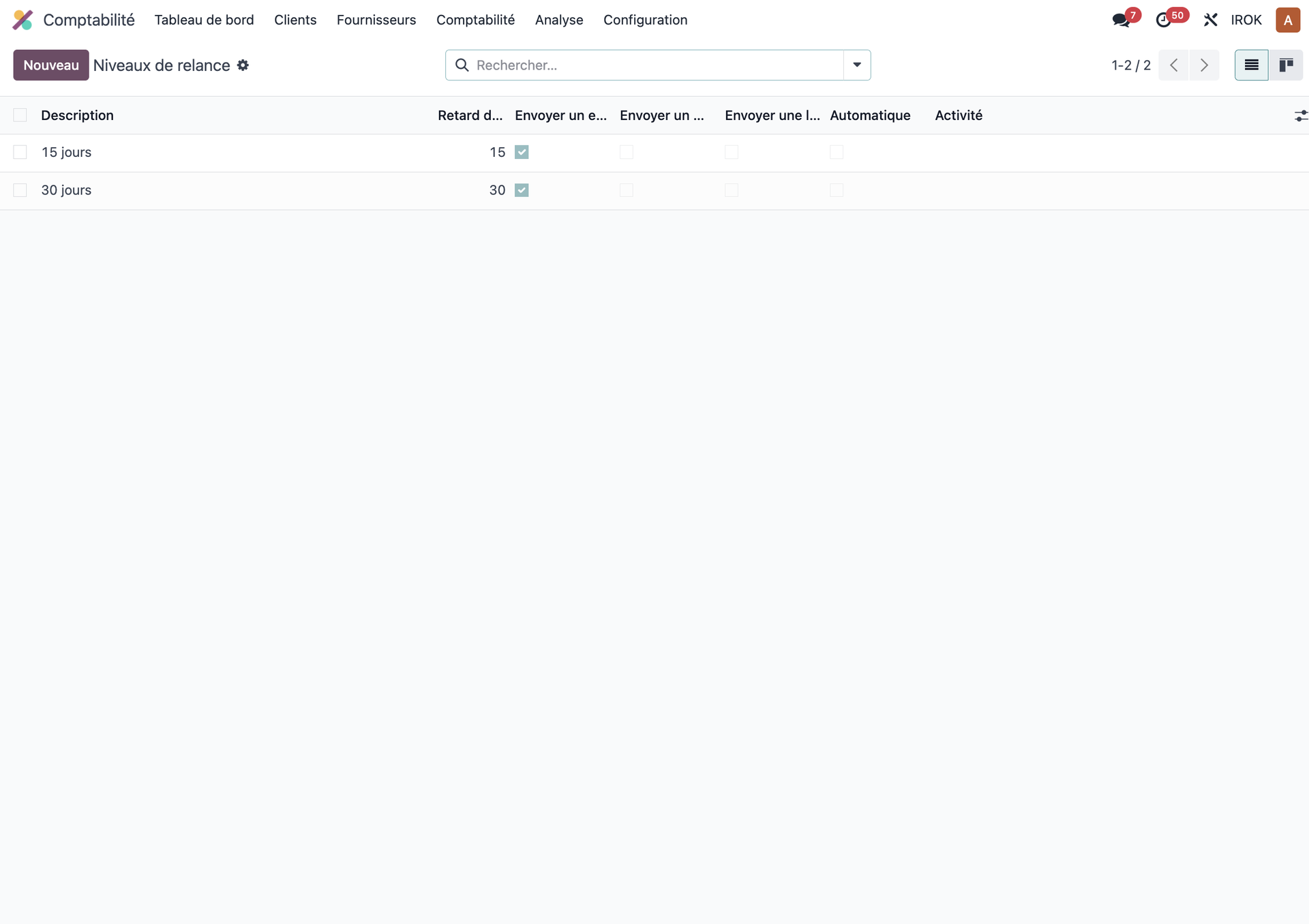
Task: Click the gear icon next to Niveaux de relance
Action: pyautogui.click(x=243, y=65)
